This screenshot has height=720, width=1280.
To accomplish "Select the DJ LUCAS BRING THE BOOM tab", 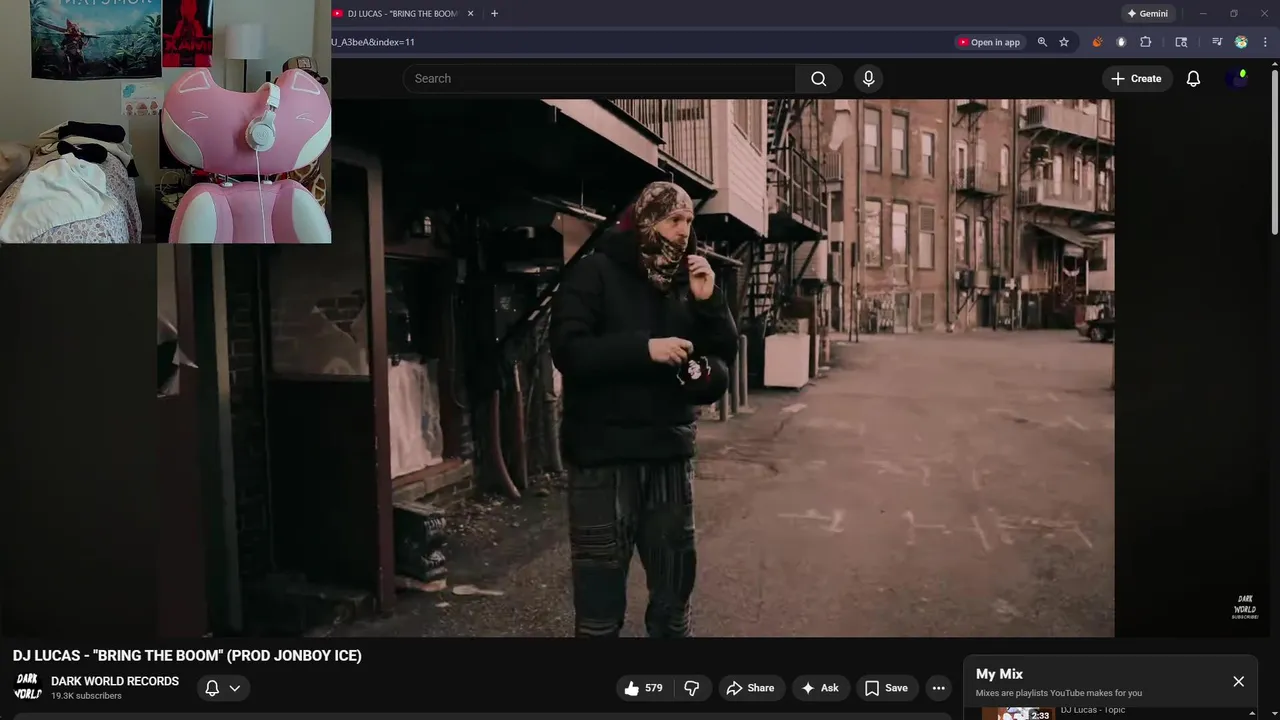I will (x=402, y=14).
